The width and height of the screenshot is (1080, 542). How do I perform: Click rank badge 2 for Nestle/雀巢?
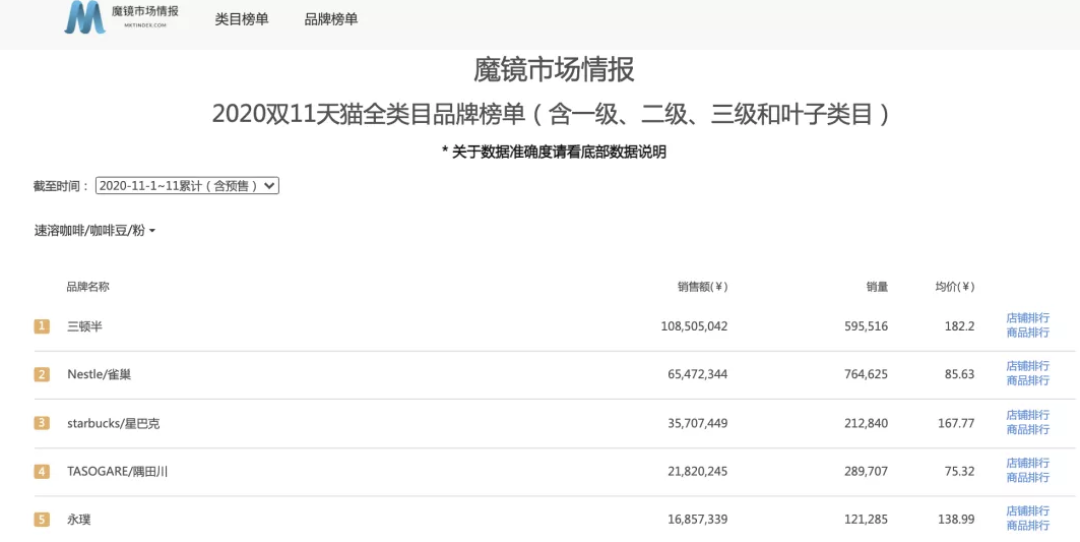coord(42,375)
